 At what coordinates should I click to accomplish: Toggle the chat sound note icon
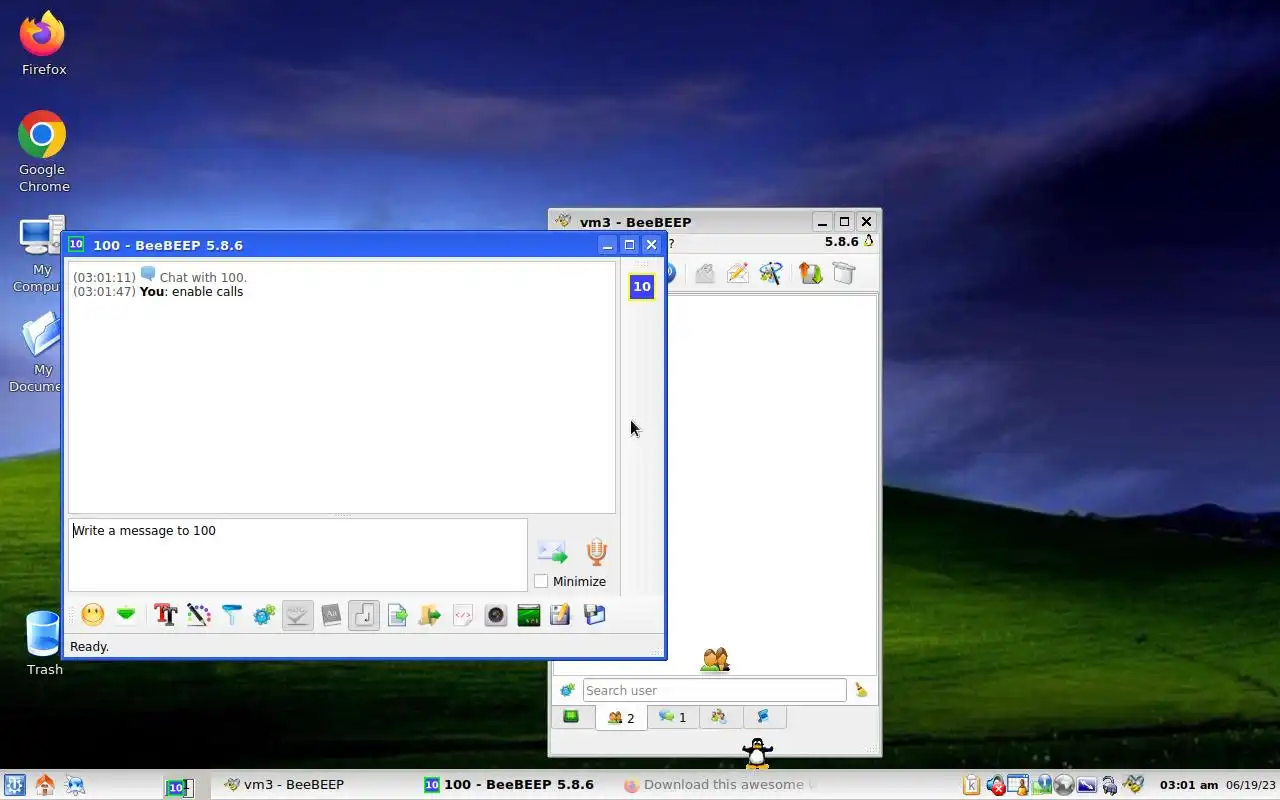[x=364, y=615]
